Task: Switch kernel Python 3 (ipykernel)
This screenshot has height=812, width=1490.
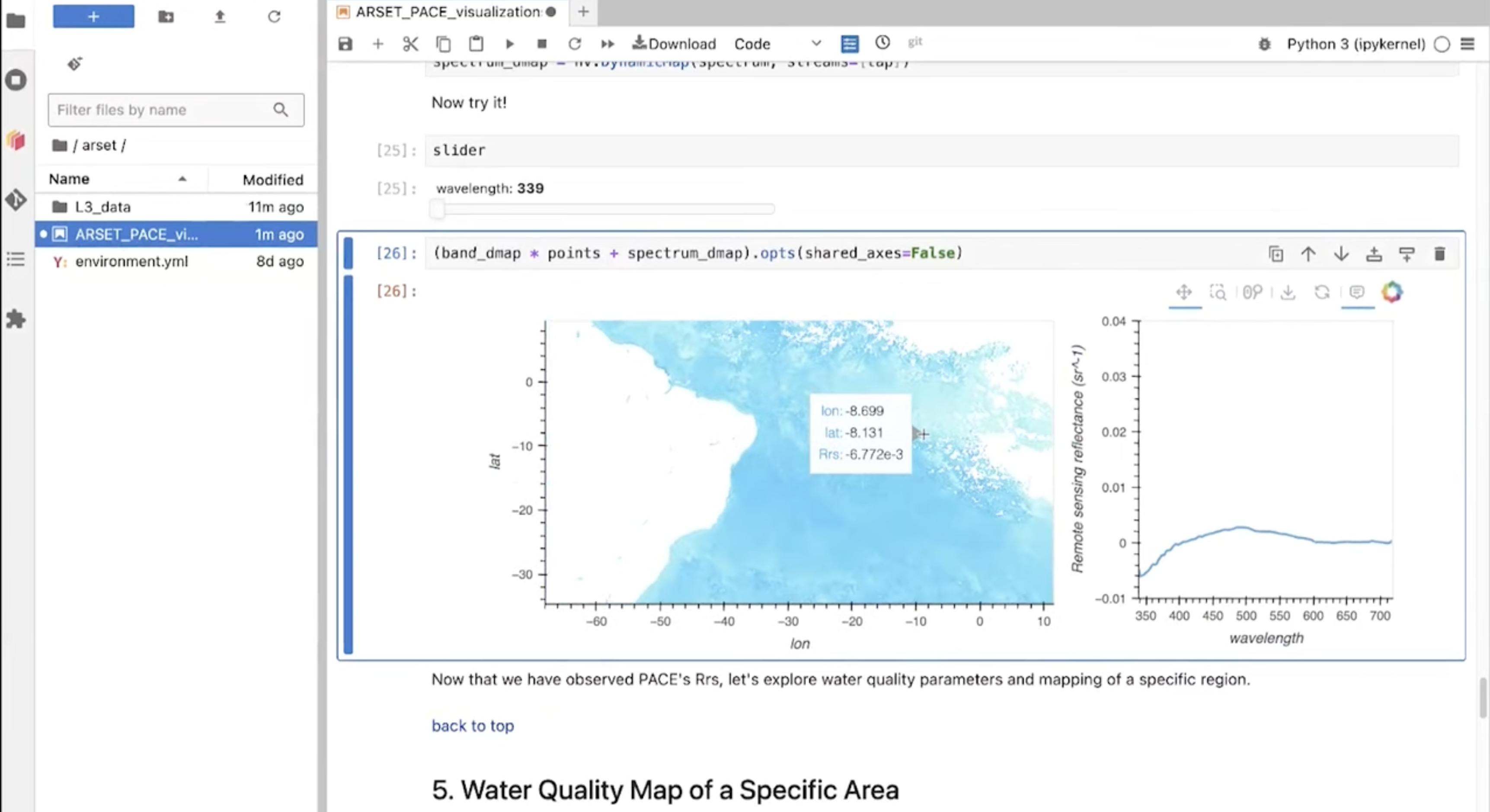Action: pos(1356,44)
